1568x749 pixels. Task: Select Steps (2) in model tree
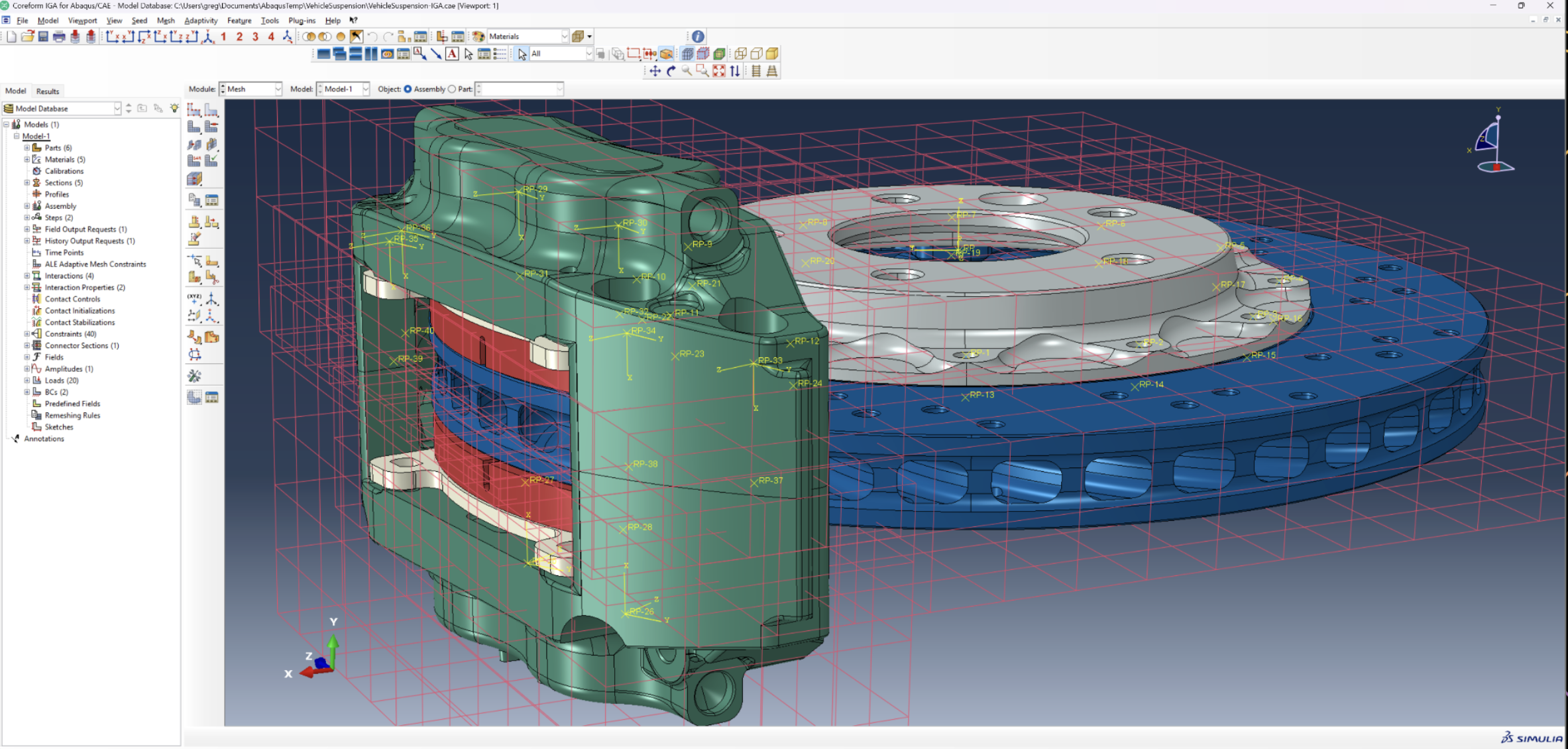click(x=59, y=217)
